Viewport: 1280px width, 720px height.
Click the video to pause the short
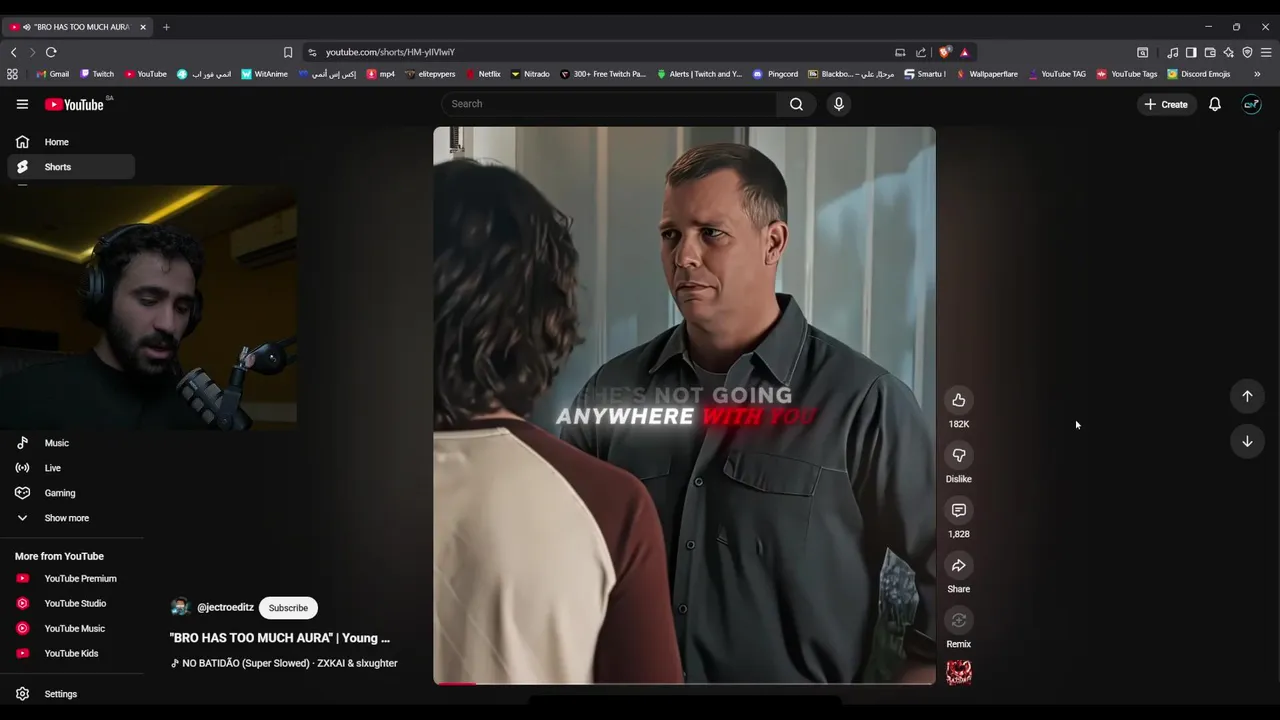click(684, 405)
